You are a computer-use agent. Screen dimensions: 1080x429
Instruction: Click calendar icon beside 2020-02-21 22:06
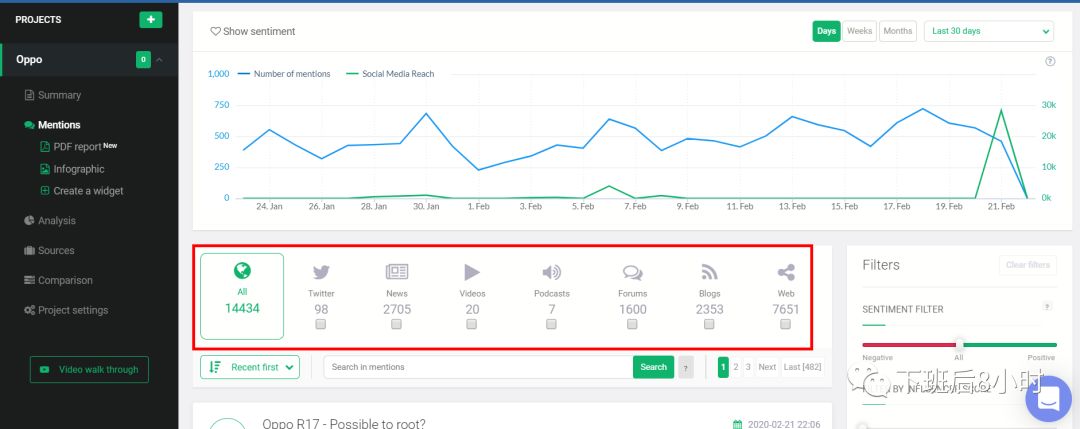738,424
